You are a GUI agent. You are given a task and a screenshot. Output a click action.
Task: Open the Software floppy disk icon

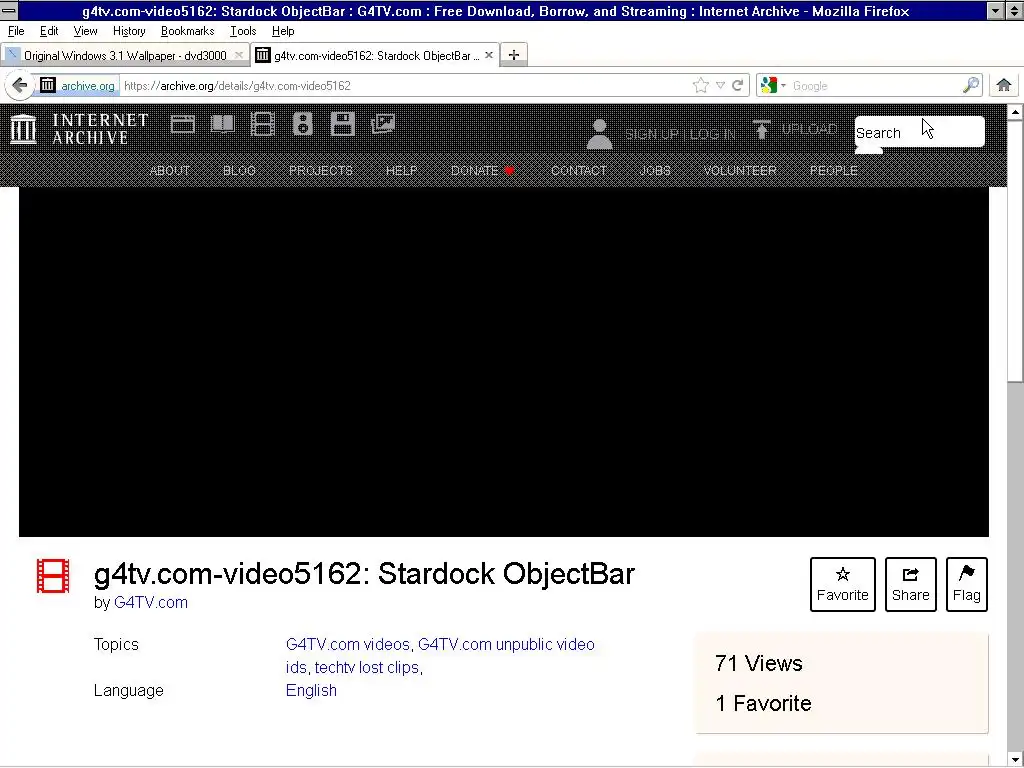[342, 124]
